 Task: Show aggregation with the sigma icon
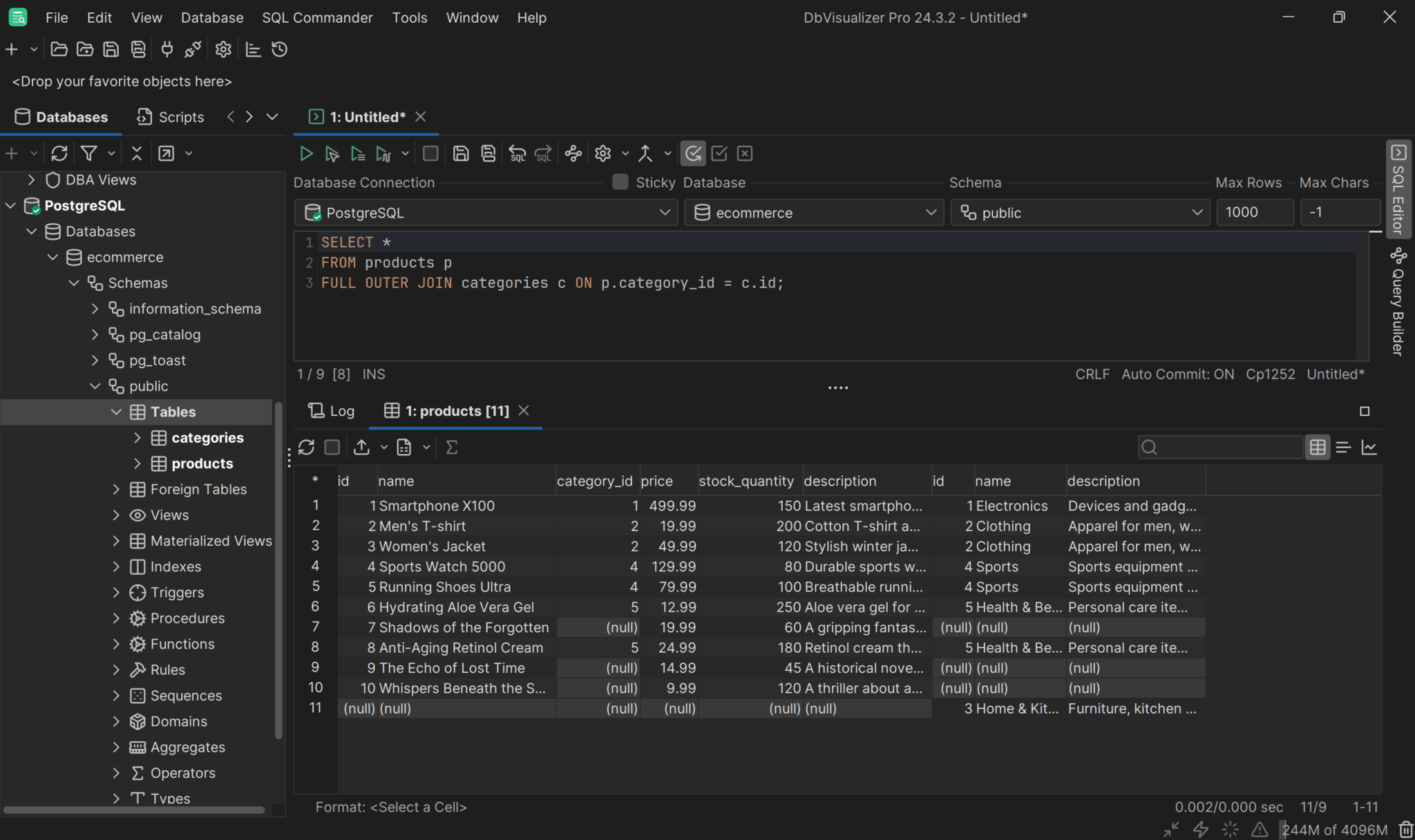click(452, 447)
